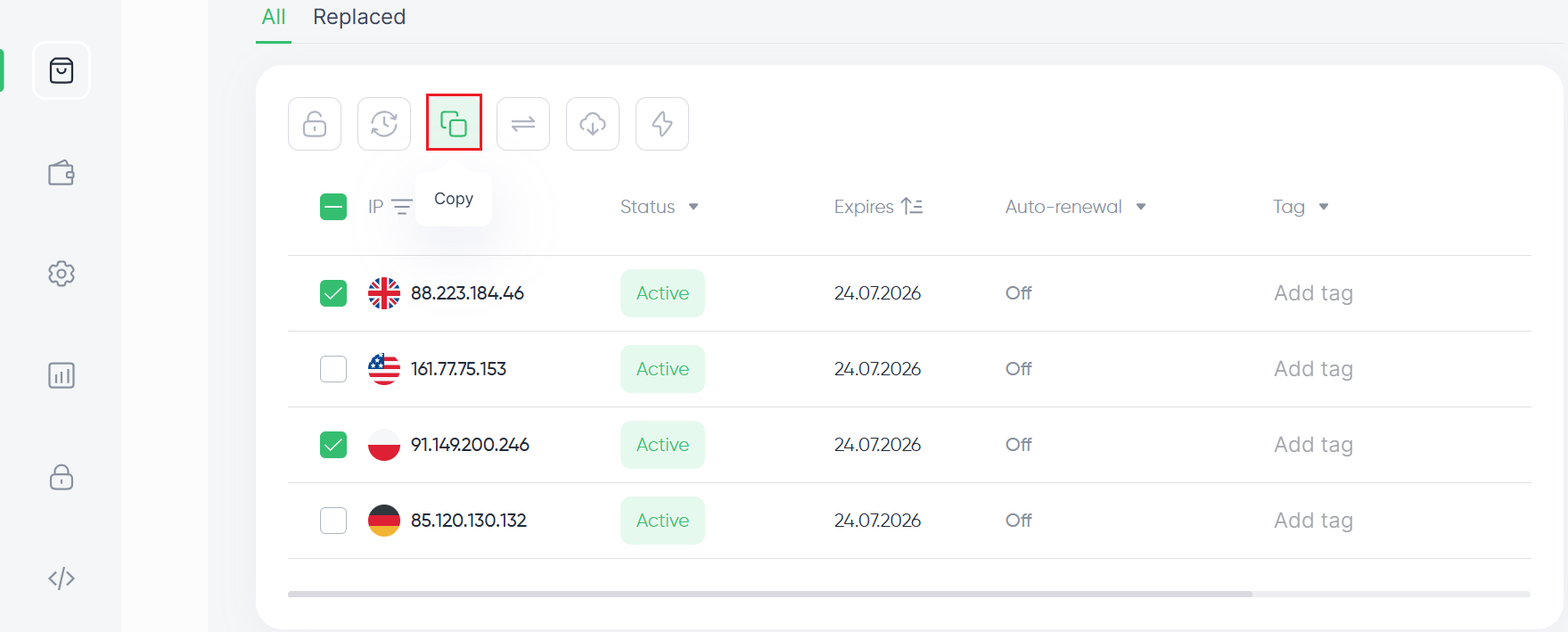Click the renew clock-arrows toolbar icon
The image size is (1568, 632).
click(384, 124)
